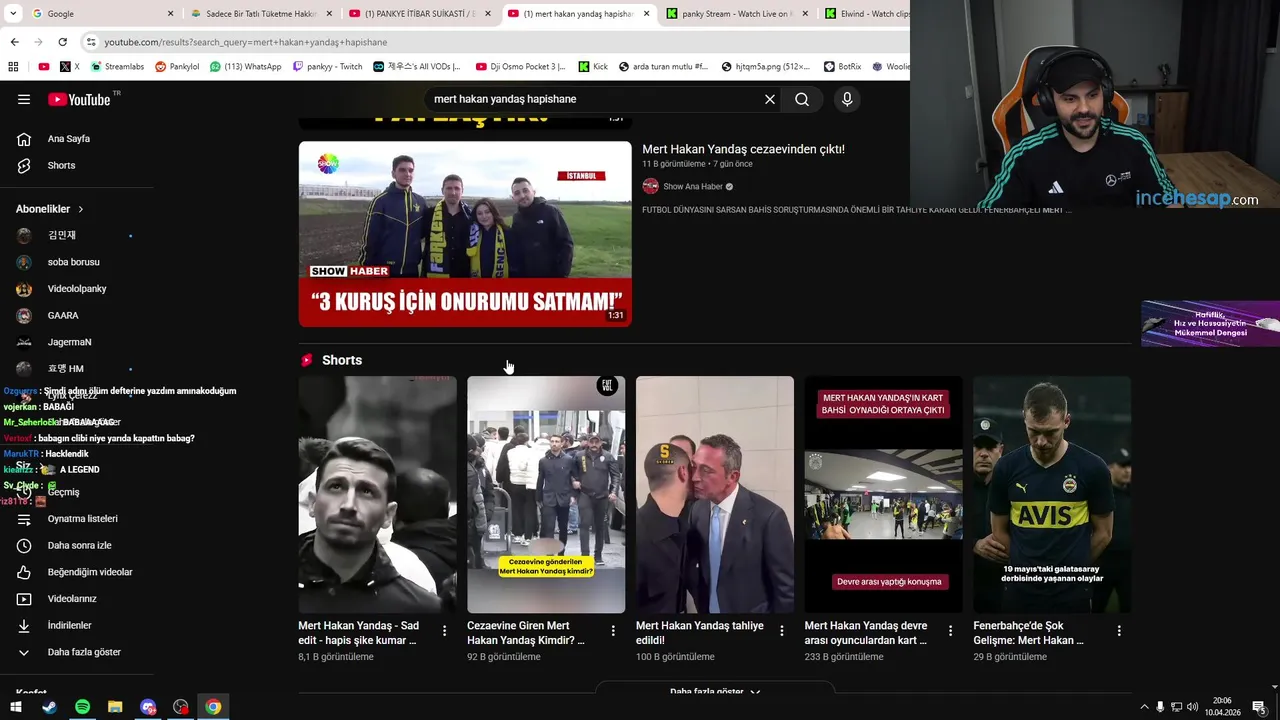1280x720 pixels.
Task: Open options for Fenerbahçe'de Şok short
Action: [1119, 631]
